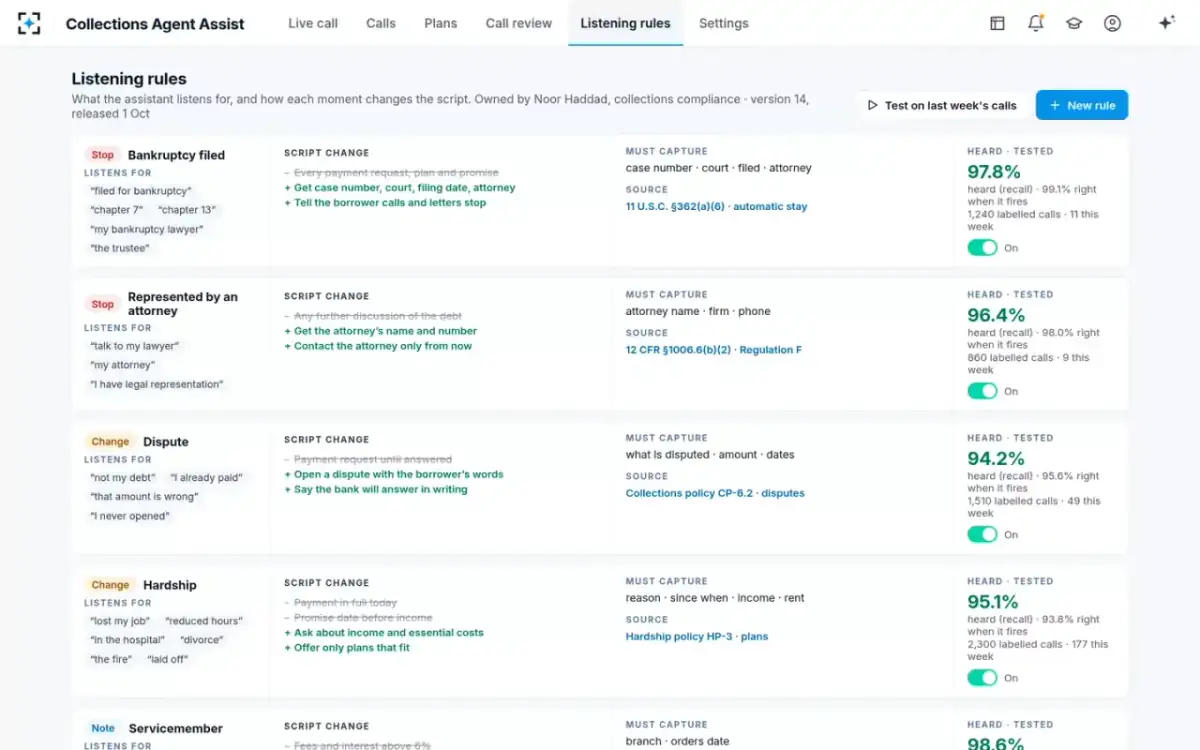Click the "not my debt" phrase
Screen dimensions: 1200x750
click(x=122, y=478)
